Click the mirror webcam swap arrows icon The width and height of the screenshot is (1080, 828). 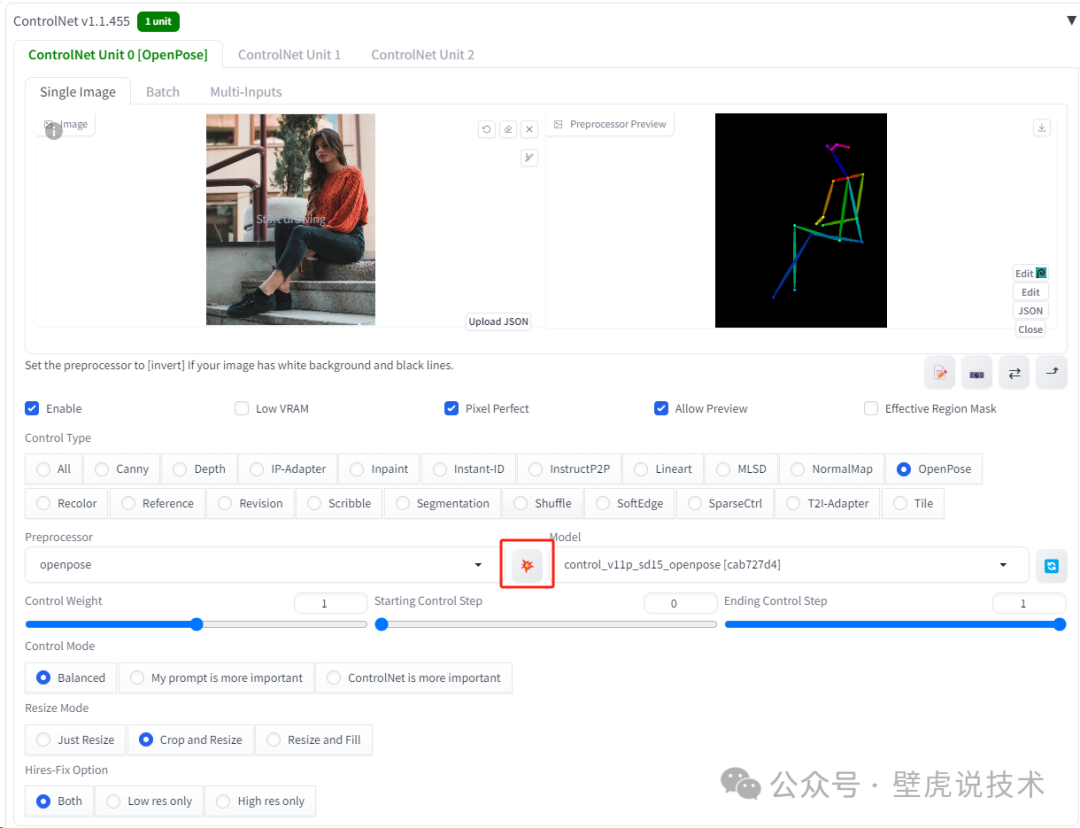click(x=1014, y=373)
